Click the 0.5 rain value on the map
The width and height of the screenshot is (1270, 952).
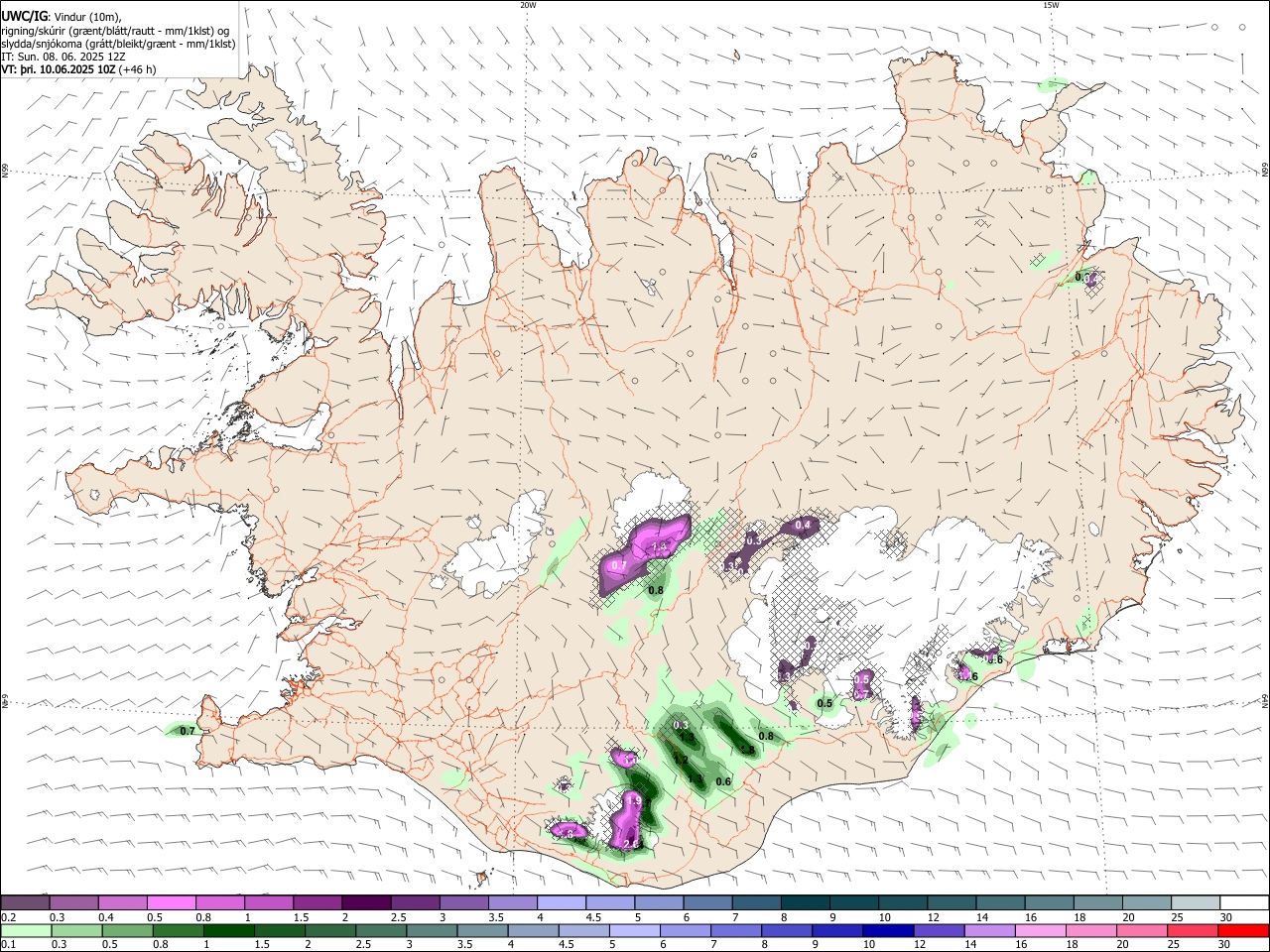(825, 703)
